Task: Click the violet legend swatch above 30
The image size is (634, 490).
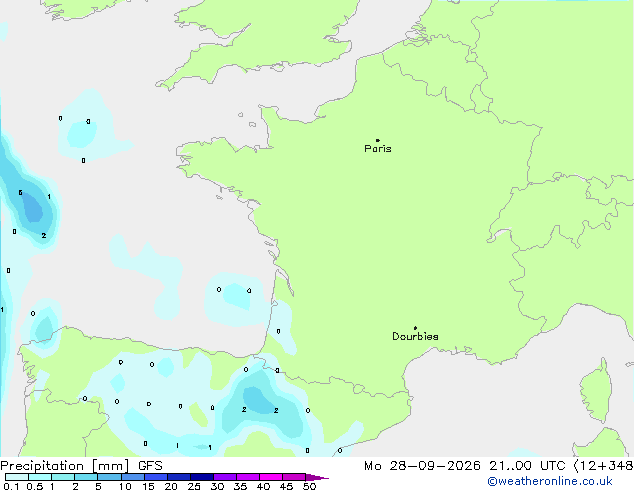Action: pyautogui.click(x=225, y=477)
